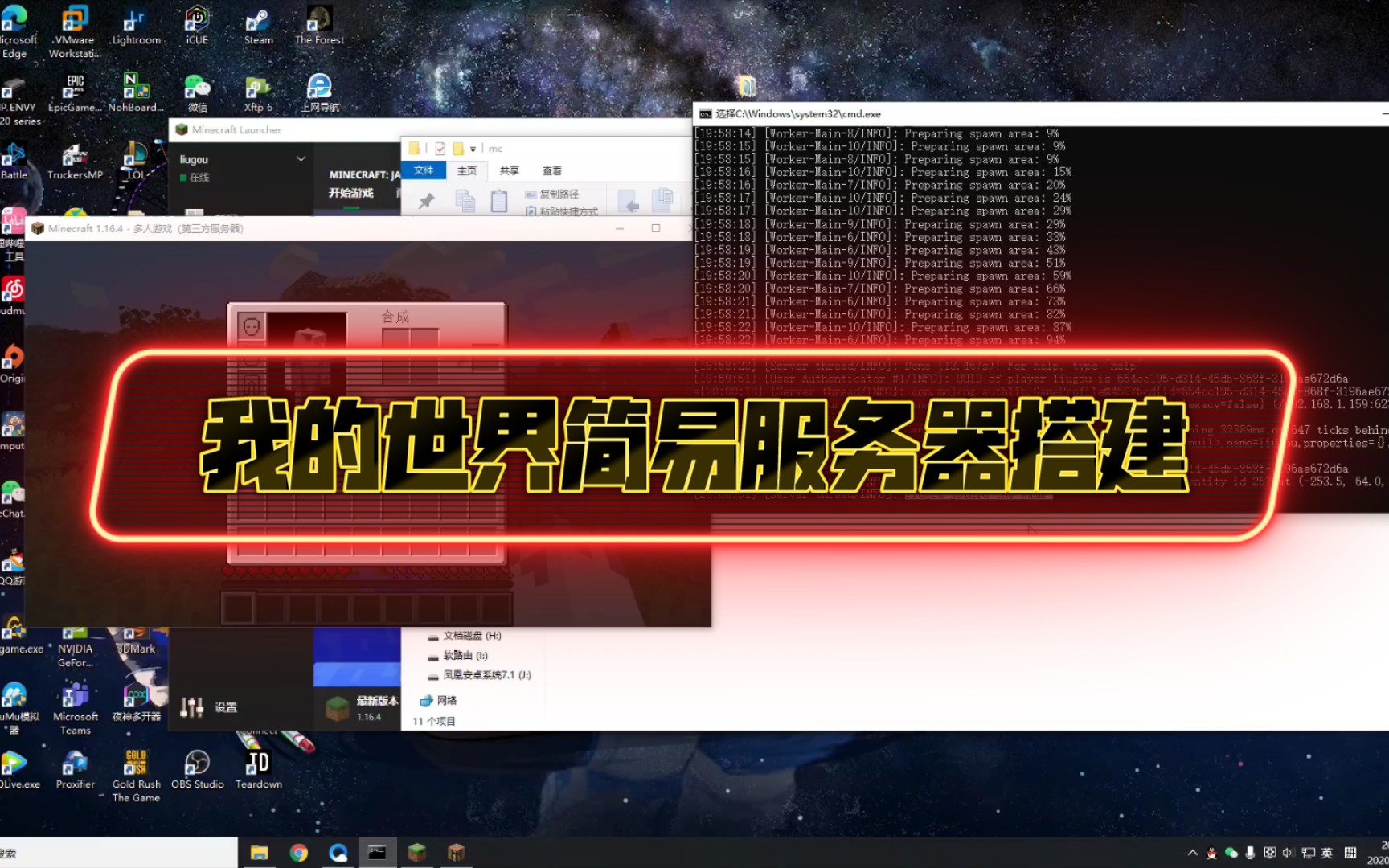This screenshot has height=868, width=1389.
Task: Open The Forest game shortcut
Action: point(319,26)
